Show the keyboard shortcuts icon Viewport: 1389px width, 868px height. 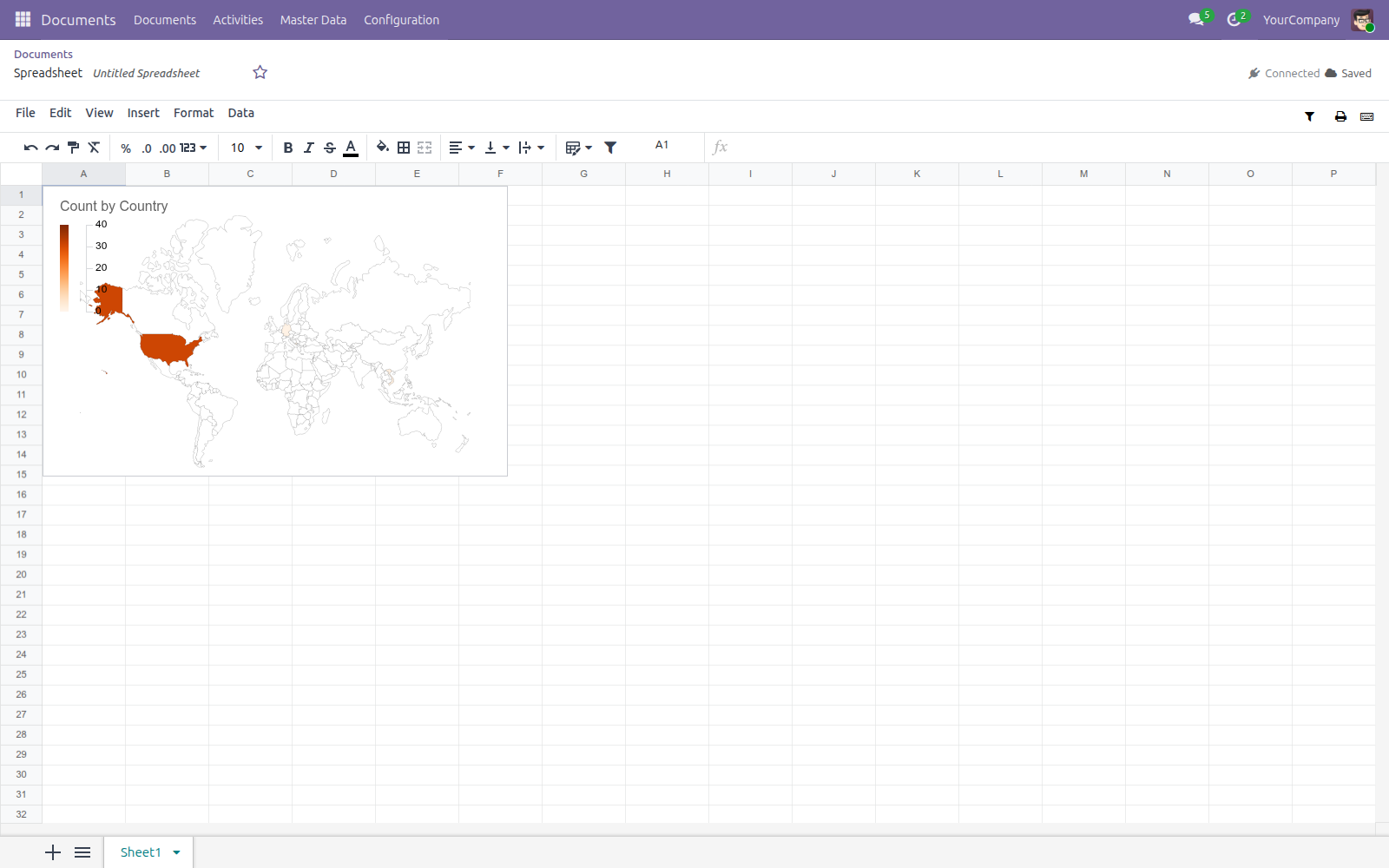coord(1367,116)
